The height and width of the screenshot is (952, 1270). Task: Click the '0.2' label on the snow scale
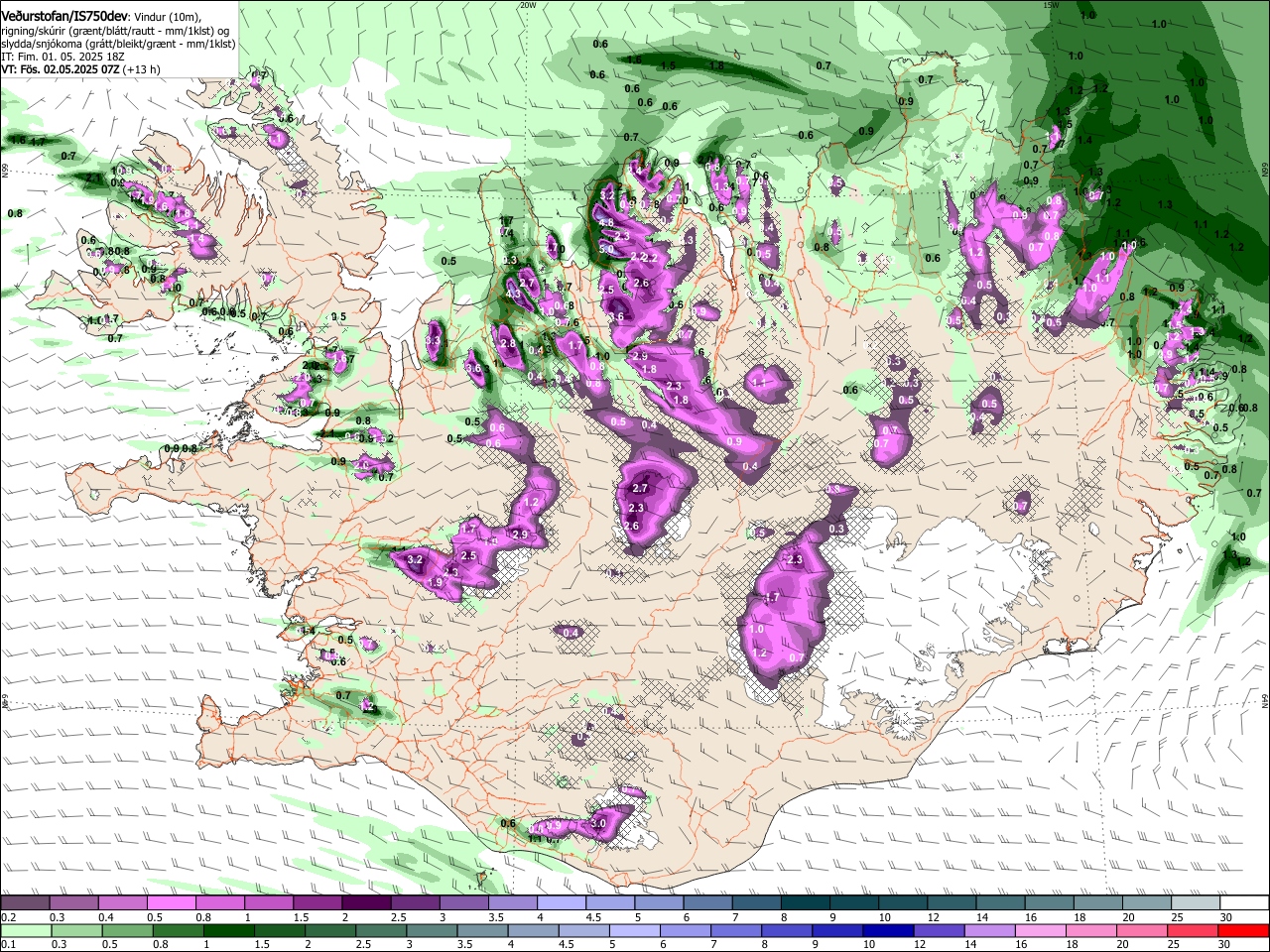coord(9,917)
